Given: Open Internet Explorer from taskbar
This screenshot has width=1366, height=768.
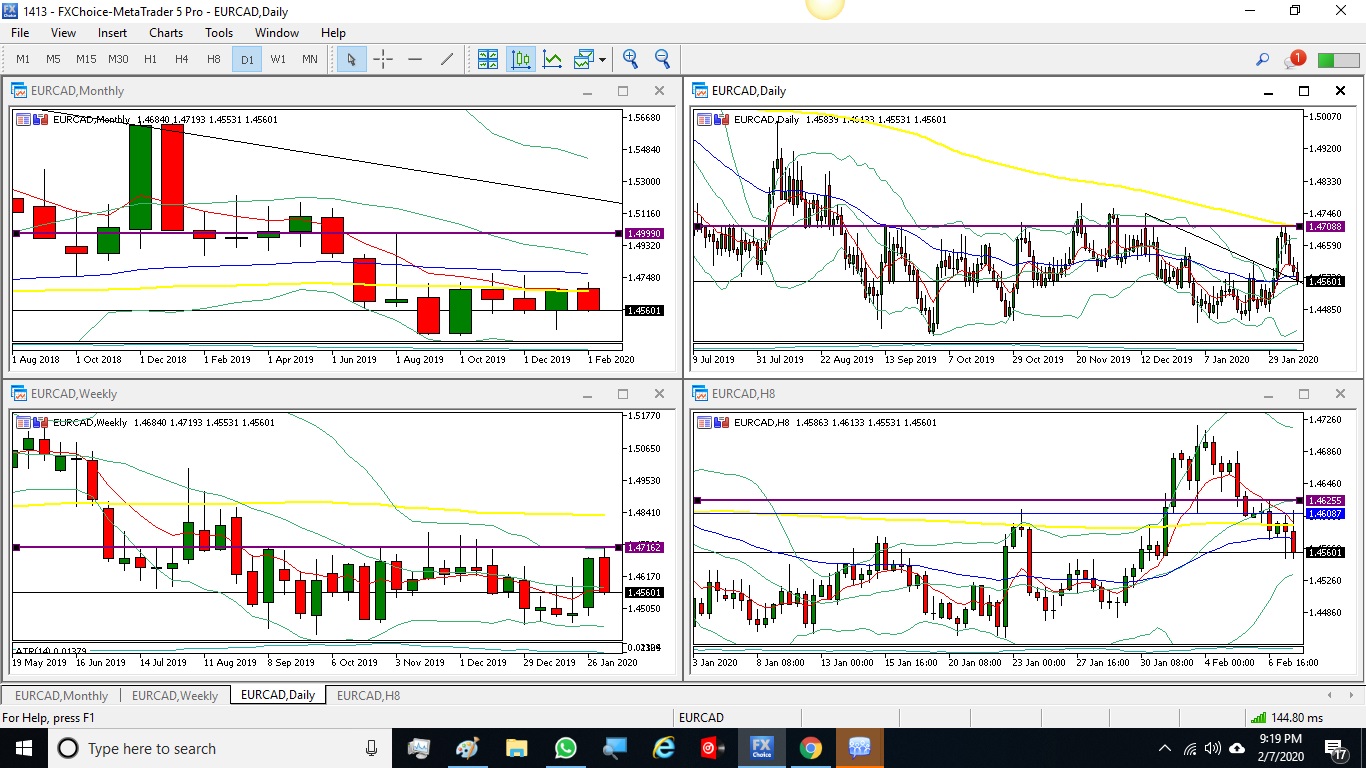Looking at the screenshot, I should pos(664,748).
